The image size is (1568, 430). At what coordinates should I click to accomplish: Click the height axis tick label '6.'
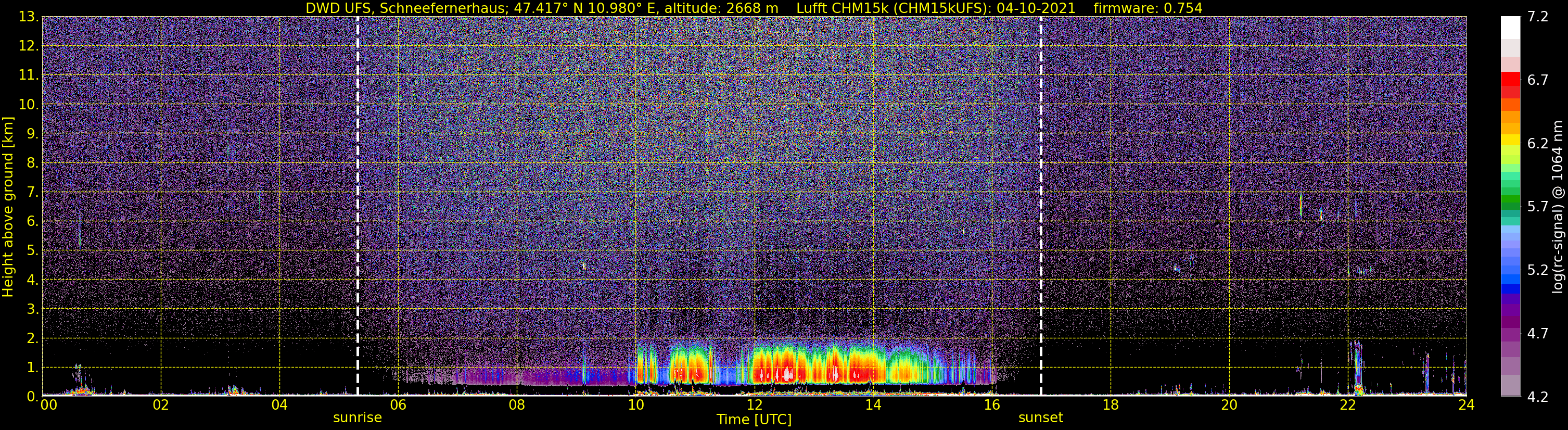point(32,222)
